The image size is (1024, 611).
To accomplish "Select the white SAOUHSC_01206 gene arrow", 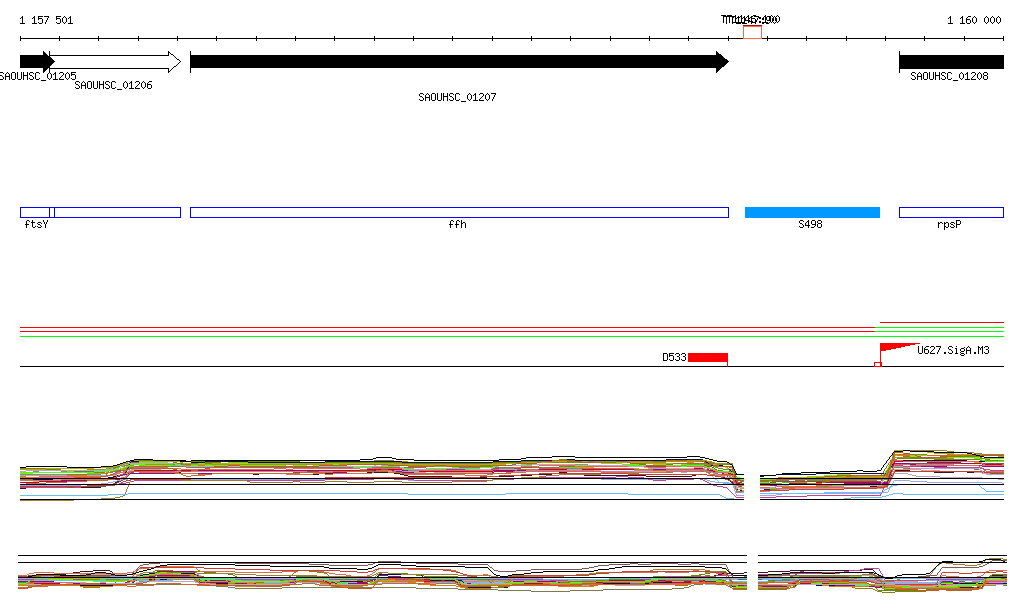I will click(x=115, y=62).
